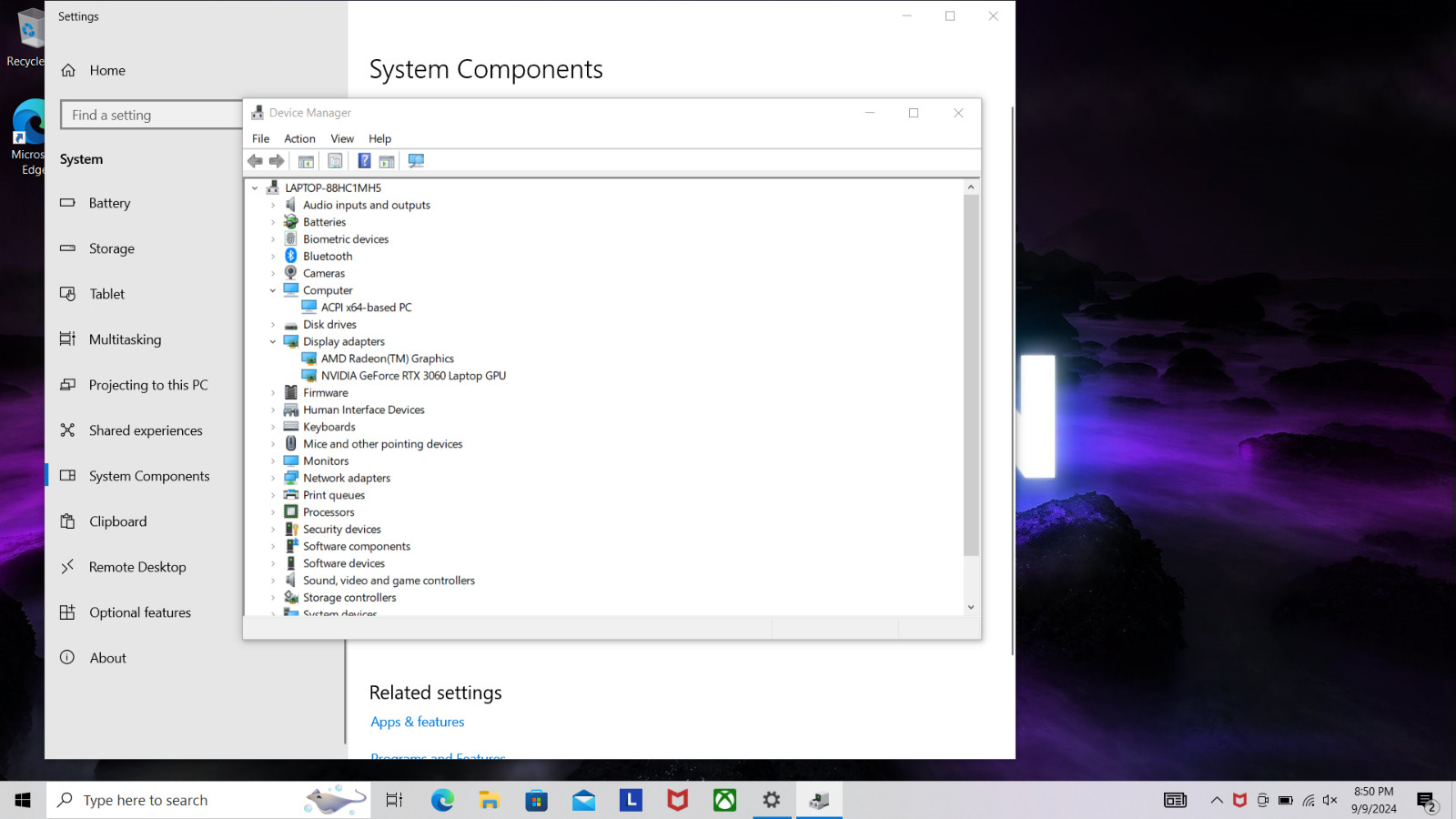Screen dimensions: 1456x819
Task: Open the Apps & features link
Action: [418, 722]
